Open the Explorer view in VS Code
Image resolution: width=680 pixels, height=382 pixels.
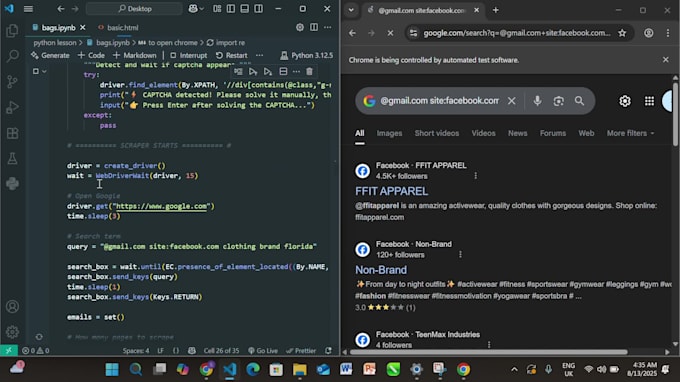(x=13, y=31)
